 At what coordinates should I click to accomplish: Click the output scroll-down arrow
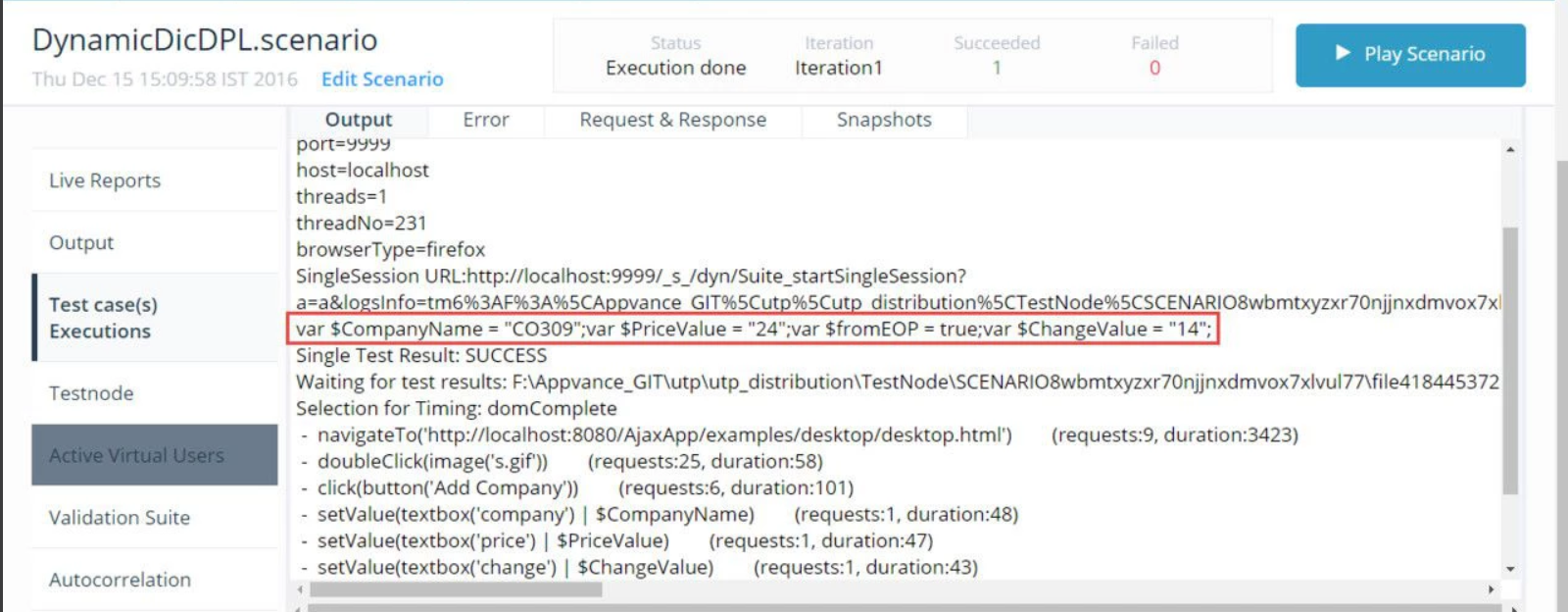(1510, 568)
